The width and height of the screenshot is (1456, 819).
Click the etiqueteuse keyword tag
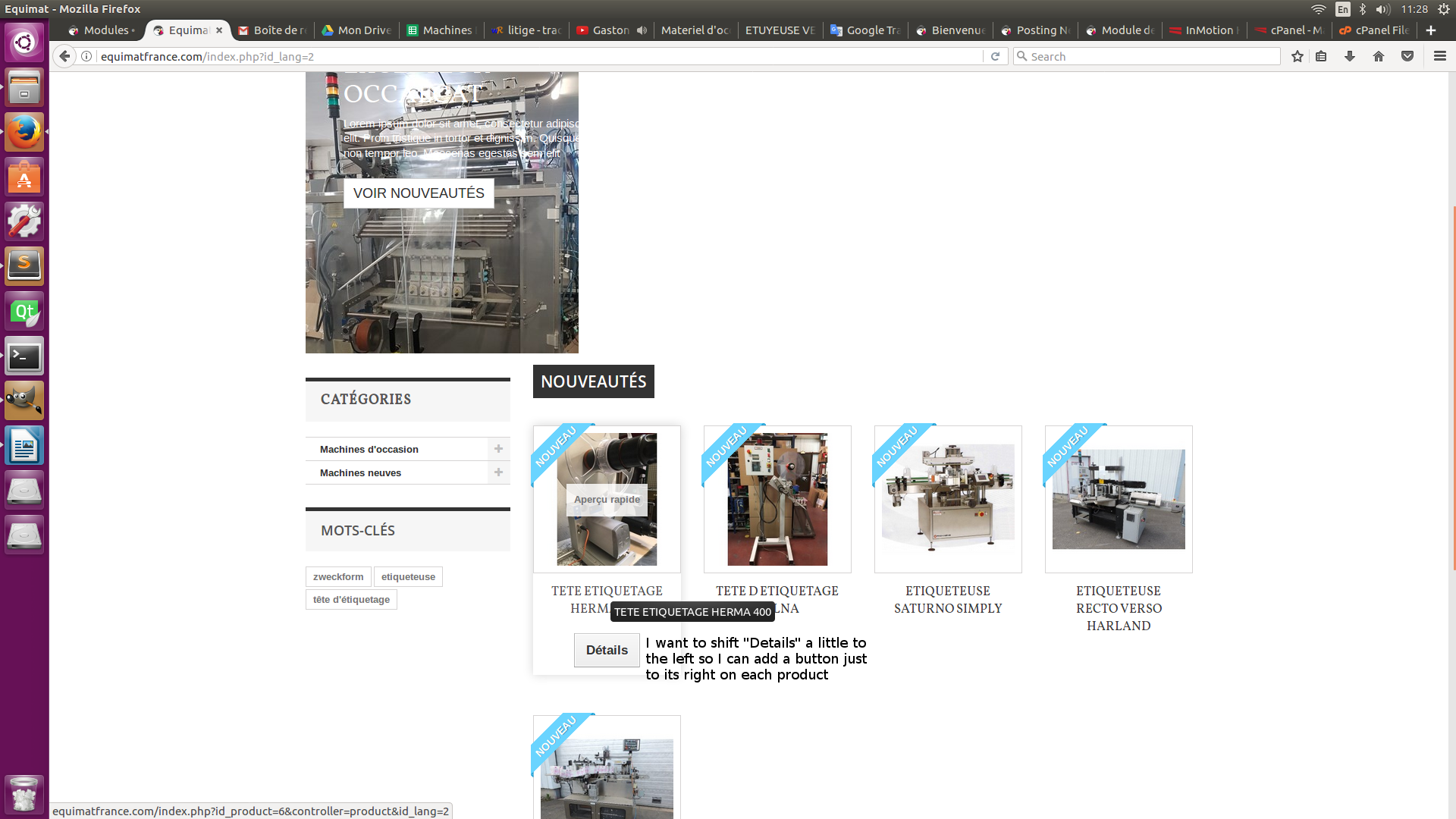coord(408,577)
